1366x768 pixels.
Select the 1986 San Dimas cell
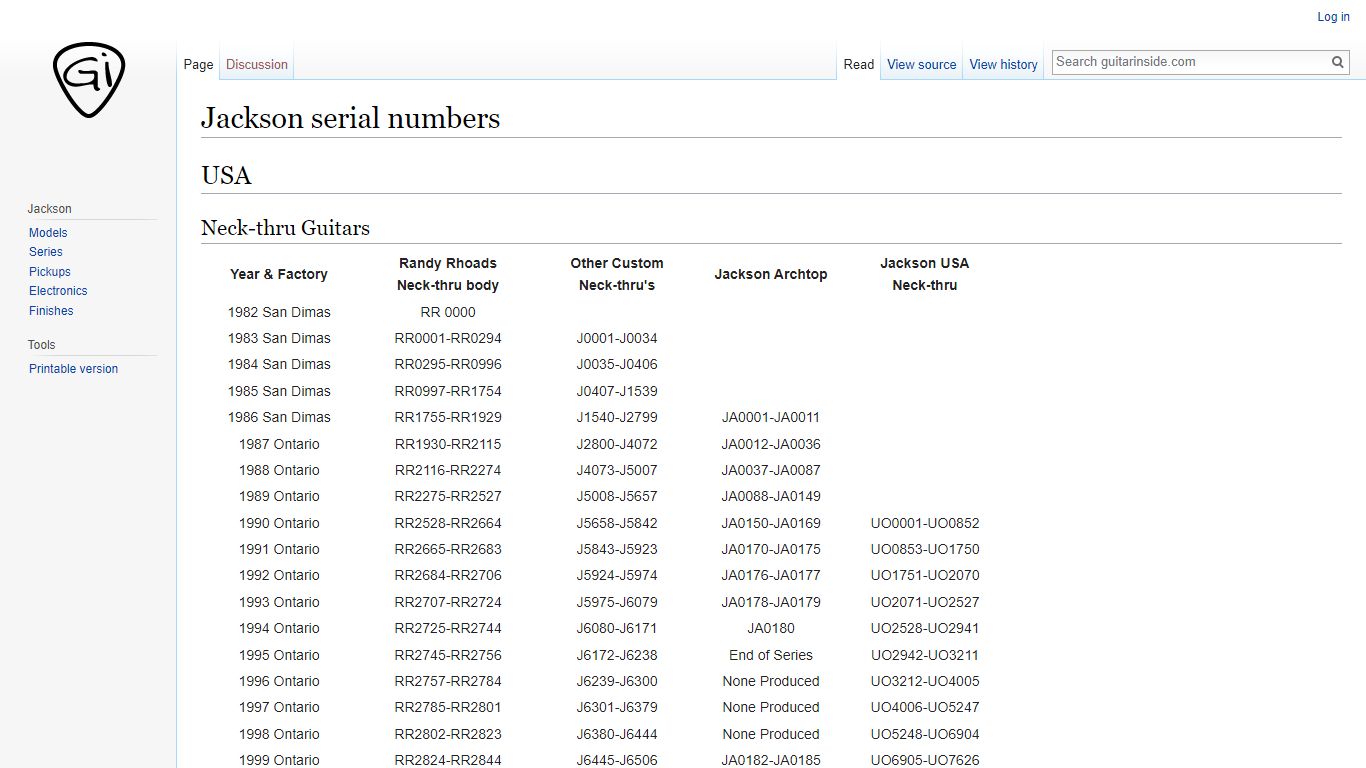279,417
